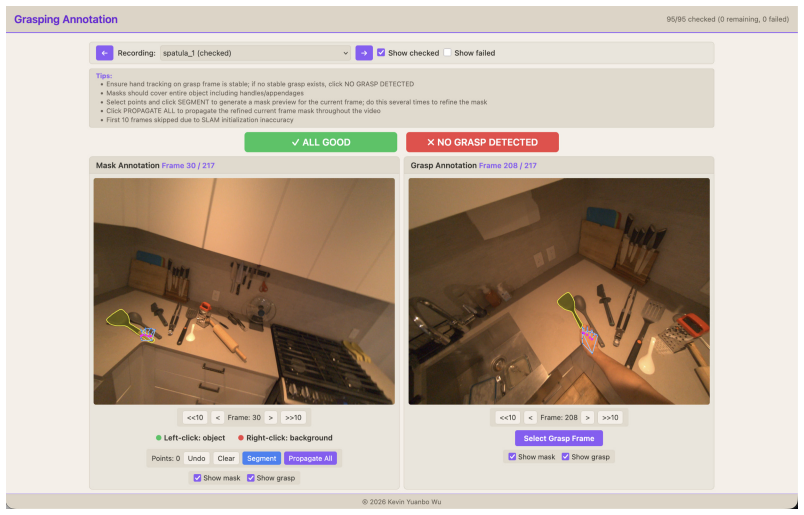Click Select Grasp Frame button
Image resolution: width=804 pixels, height=515 pixels.
(559, 438)
